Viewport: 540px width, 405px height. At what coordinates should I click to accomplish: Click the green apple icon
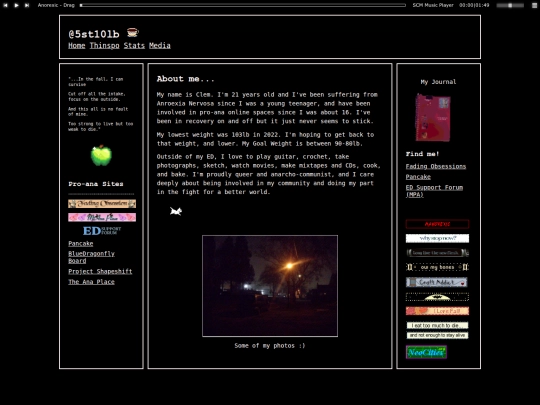point(101,155)
